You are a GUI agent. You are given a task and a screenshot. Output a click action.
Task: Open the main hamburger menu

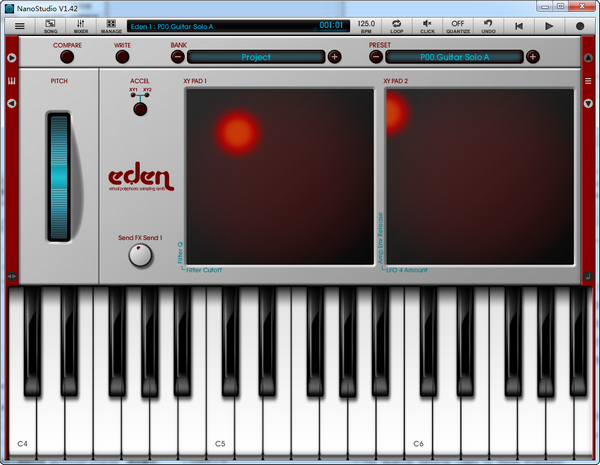click(19, 25)
